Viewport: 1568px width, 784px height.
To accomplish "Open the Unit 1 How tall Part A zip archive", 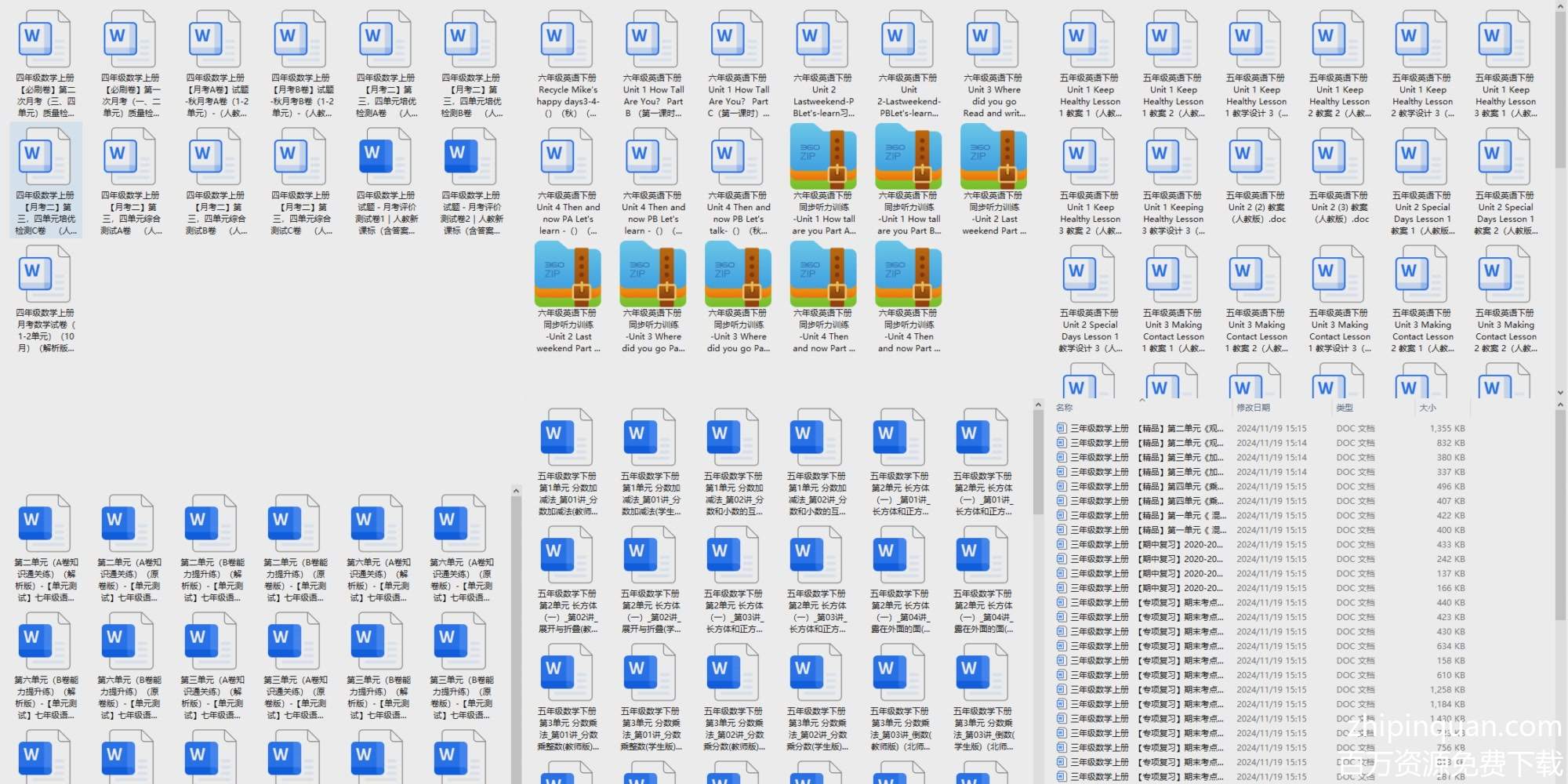I will click(823, 158).
